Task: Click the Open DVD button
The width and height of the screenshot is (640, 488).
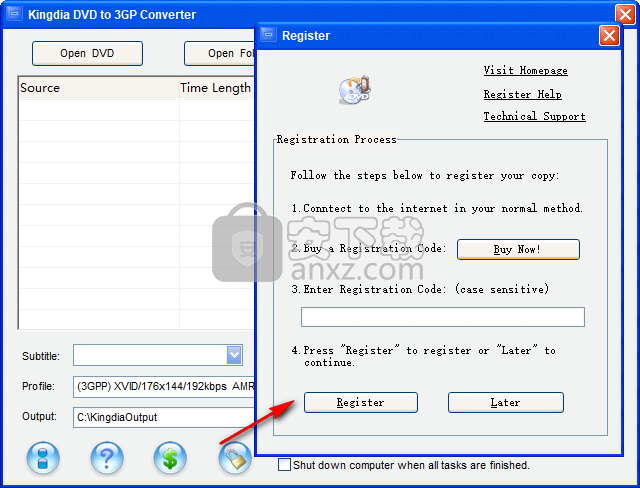Action: pos(87,53)
